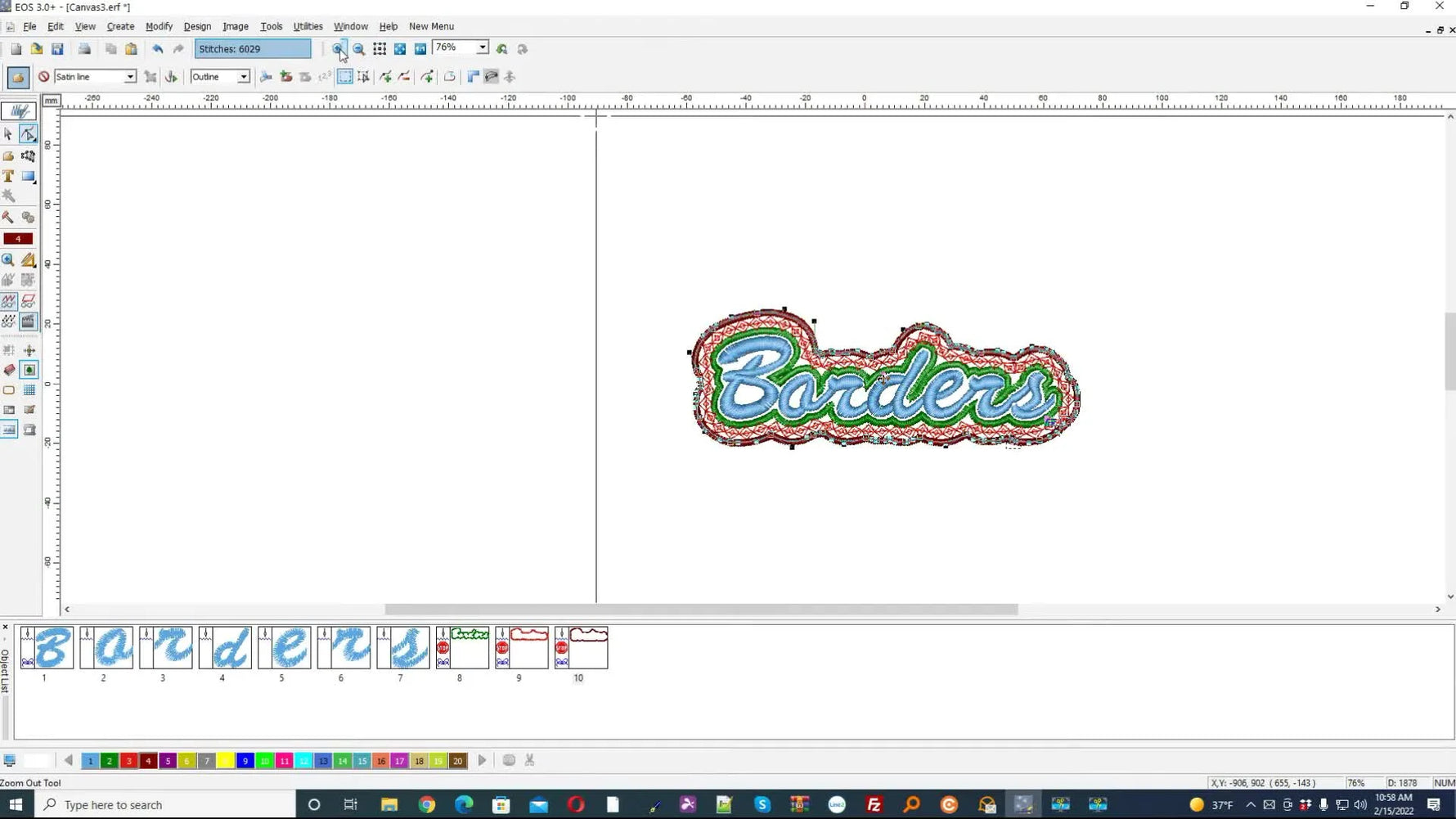Open the Design menu
Image resolution: width=1456 pixels, height=819 pixels.
[196, 25]
